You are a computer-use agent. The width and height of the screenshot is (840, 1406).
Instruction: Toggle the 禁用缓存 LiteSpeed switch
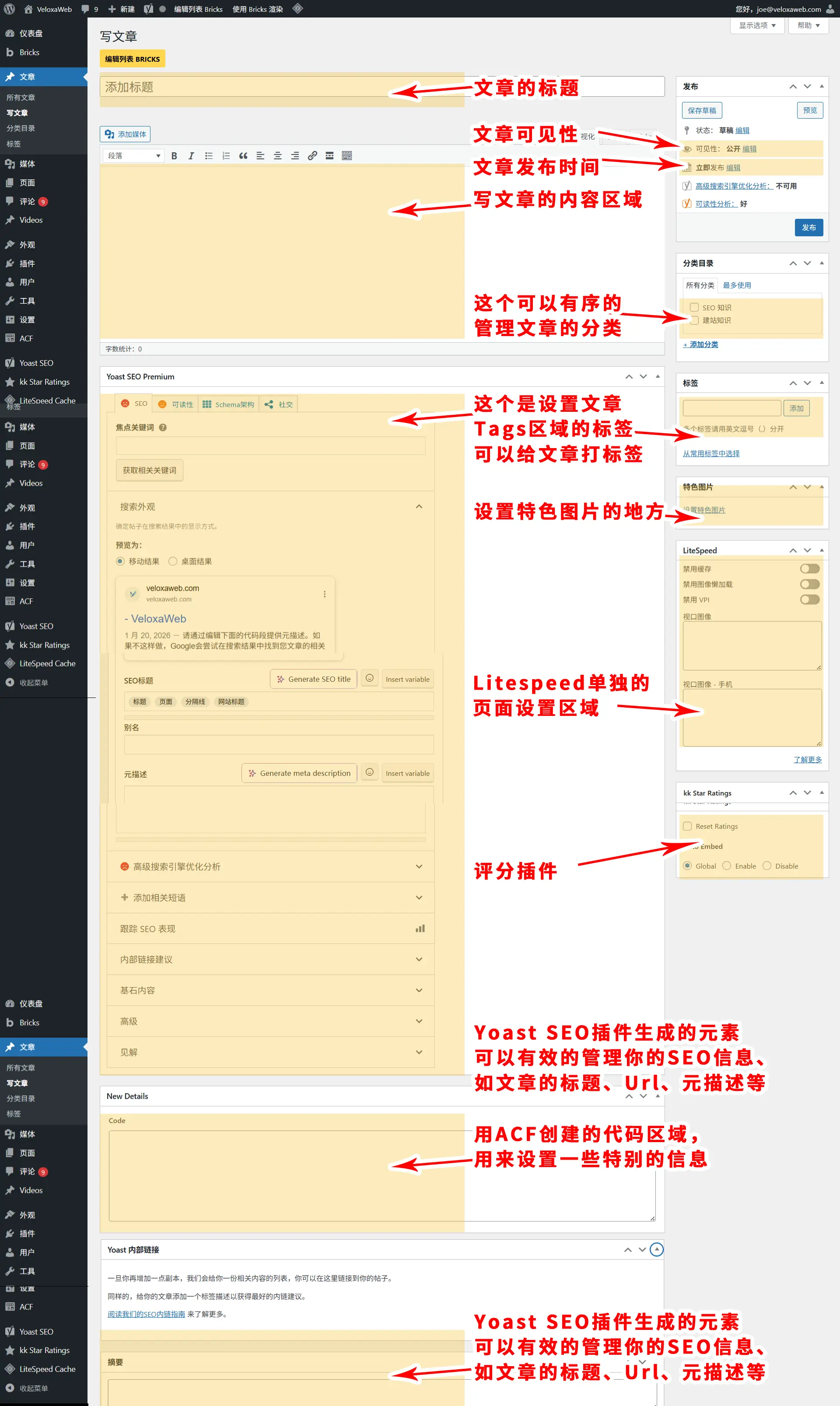[809, 568]
